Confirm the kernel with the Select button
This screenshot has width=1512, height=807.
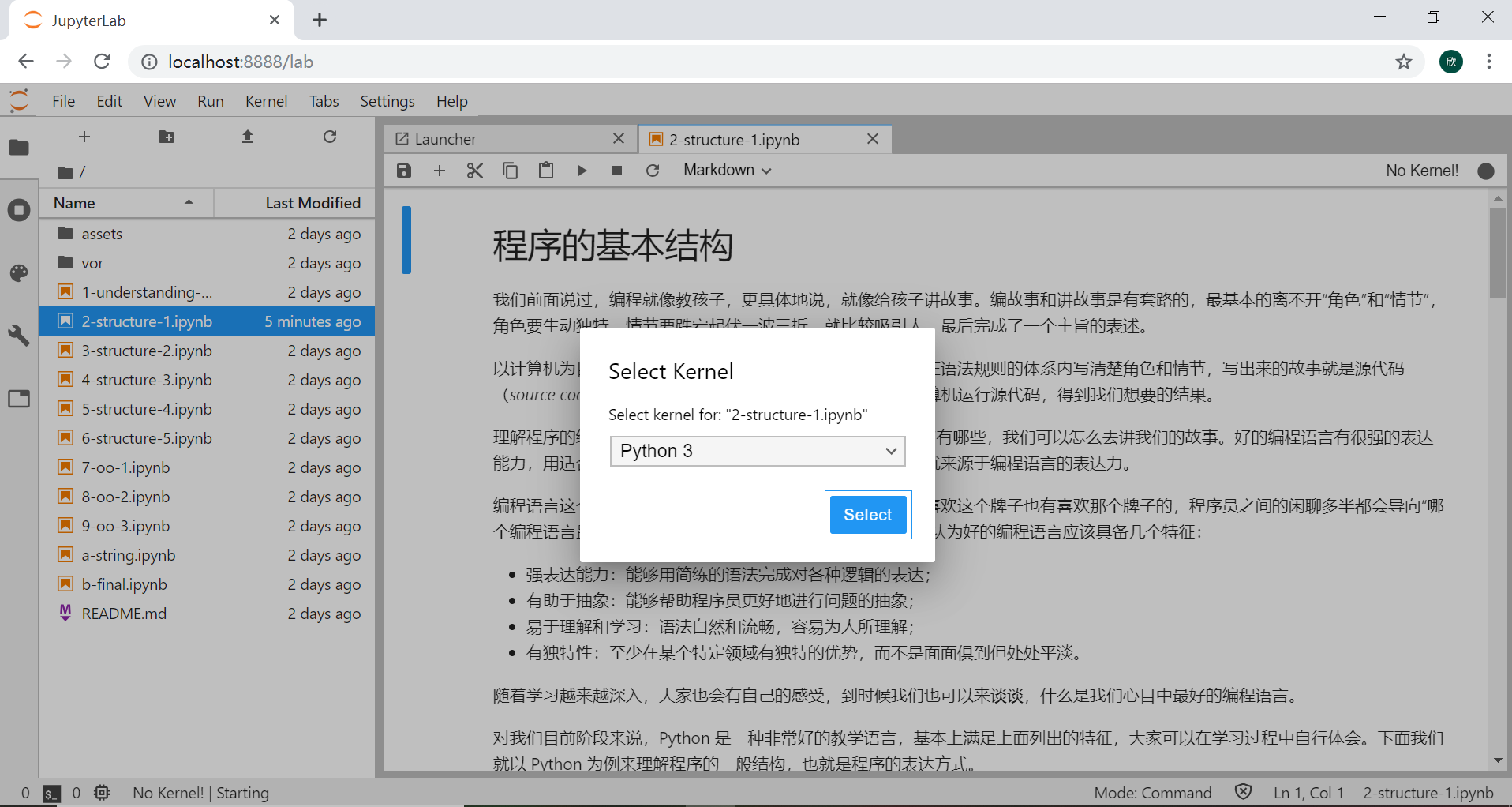click(867, 514)
